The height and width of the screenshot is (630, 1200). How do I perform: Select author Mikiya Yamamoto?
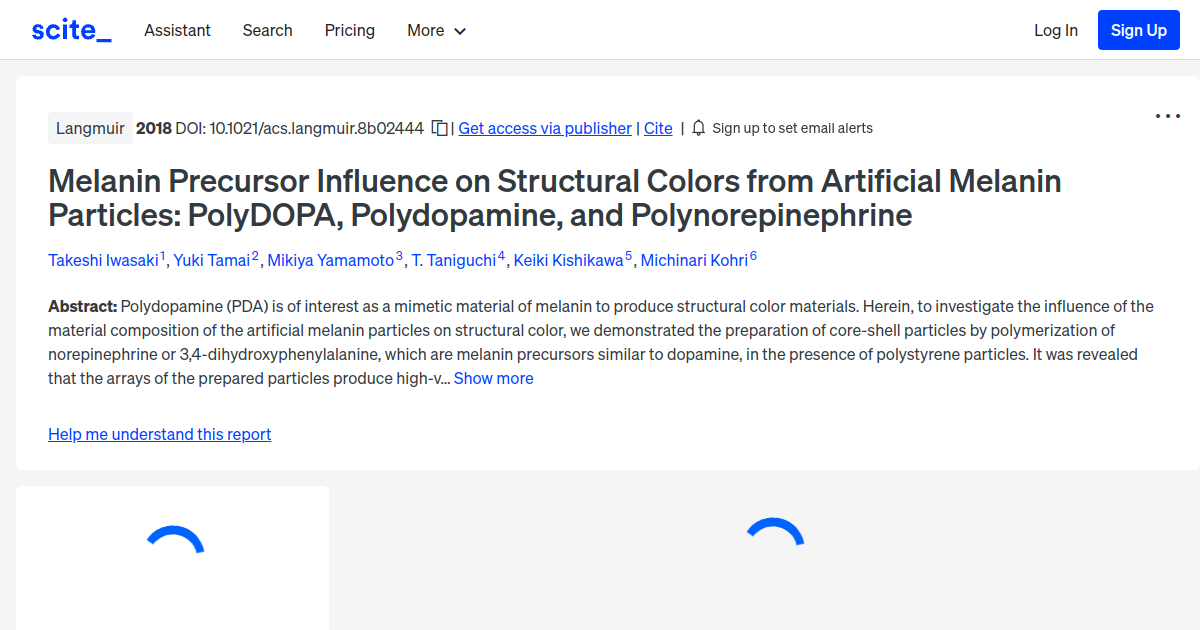tap(331, 260)
